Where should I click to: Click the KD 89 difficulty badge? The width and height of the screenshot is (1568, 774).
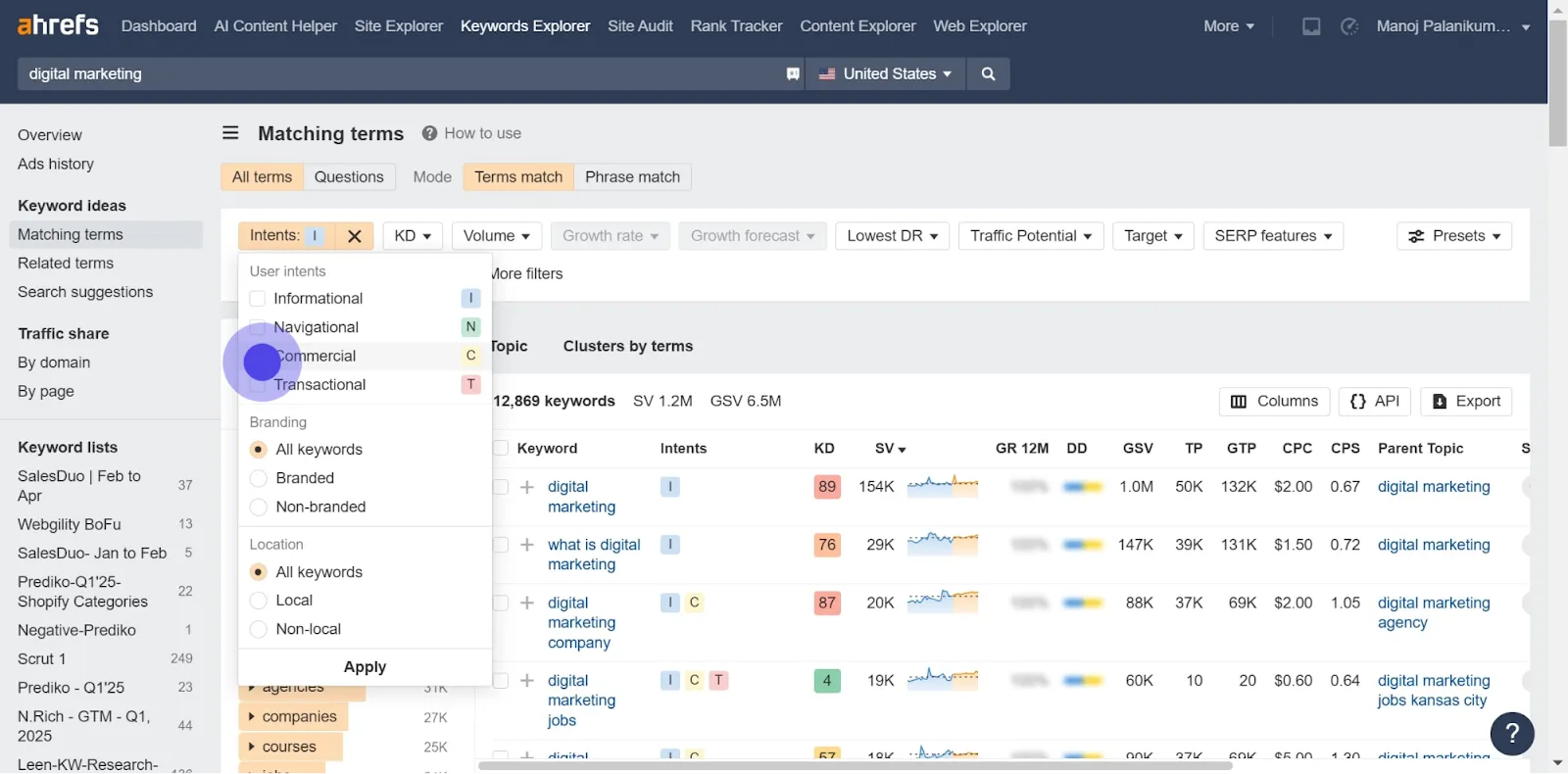827,487
